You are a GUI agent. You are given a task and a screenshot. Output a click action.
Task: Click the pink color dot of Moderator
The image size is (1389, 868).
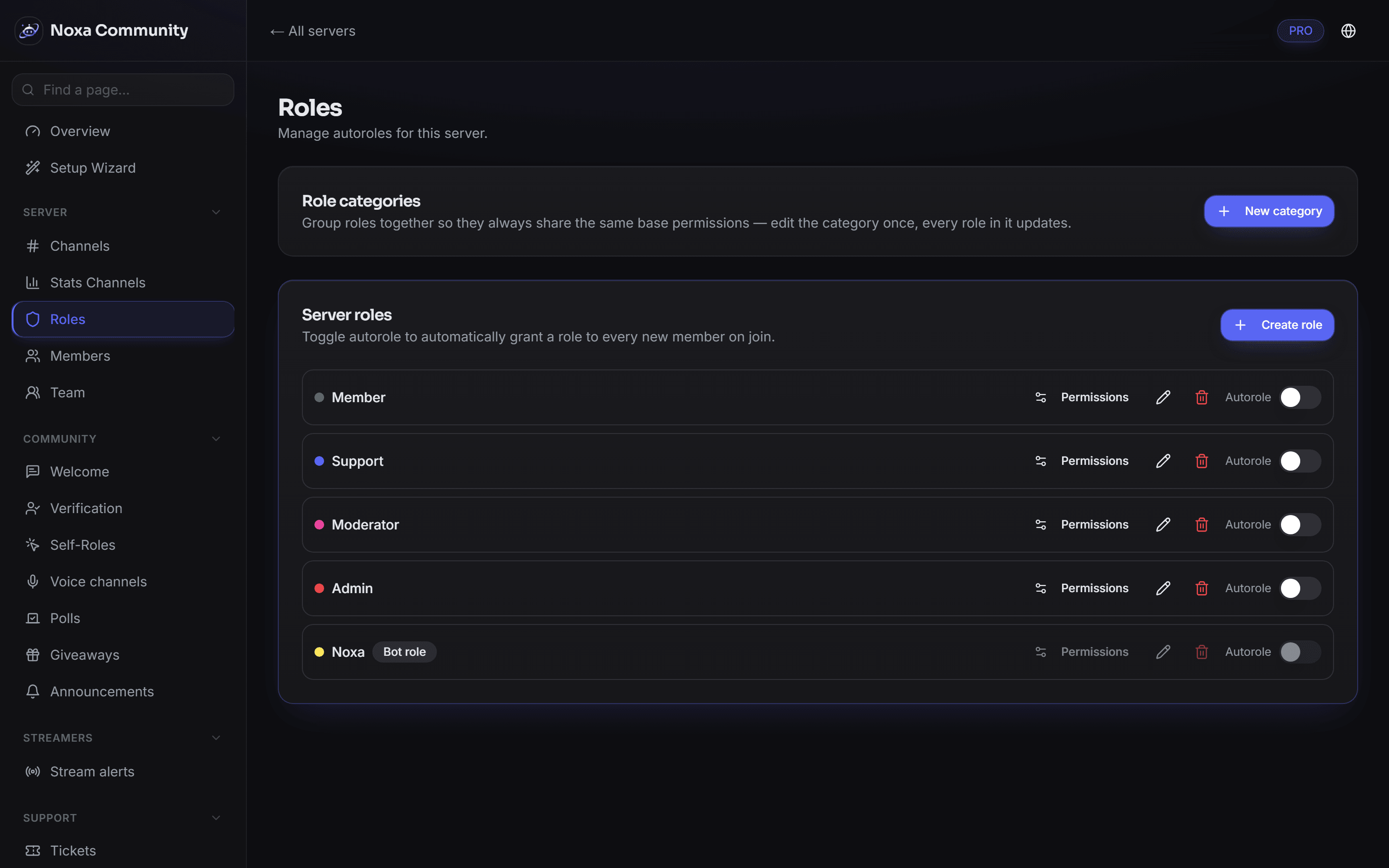(319, 525)
